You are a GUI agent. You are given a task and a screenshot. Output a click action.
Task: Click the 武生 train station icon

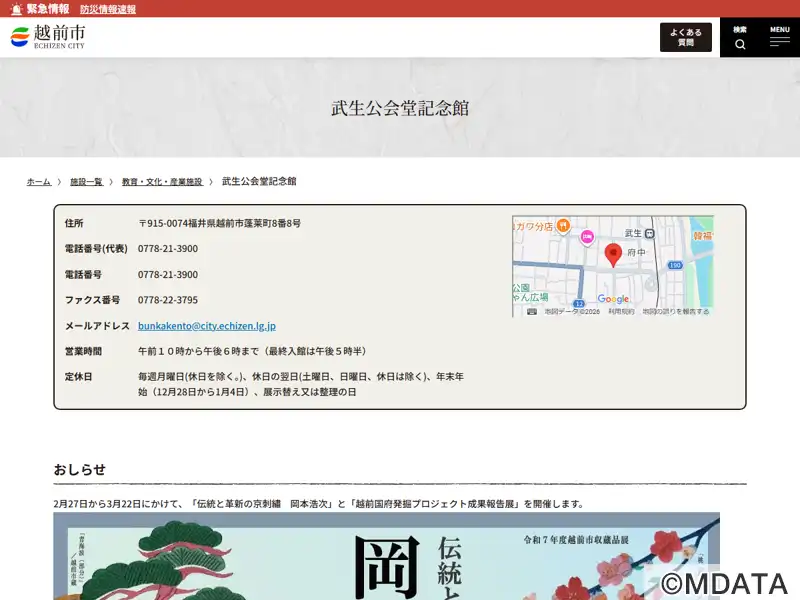[x=649, y=233]
